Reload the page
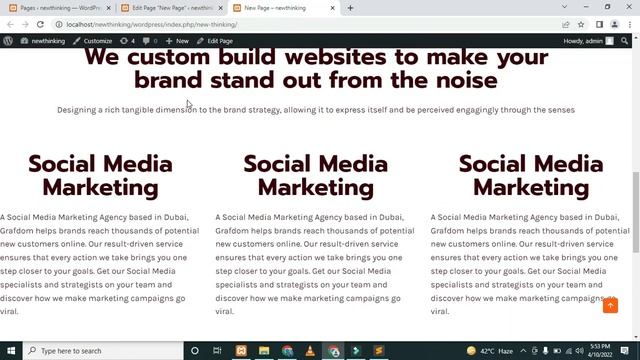 (40, 24)
